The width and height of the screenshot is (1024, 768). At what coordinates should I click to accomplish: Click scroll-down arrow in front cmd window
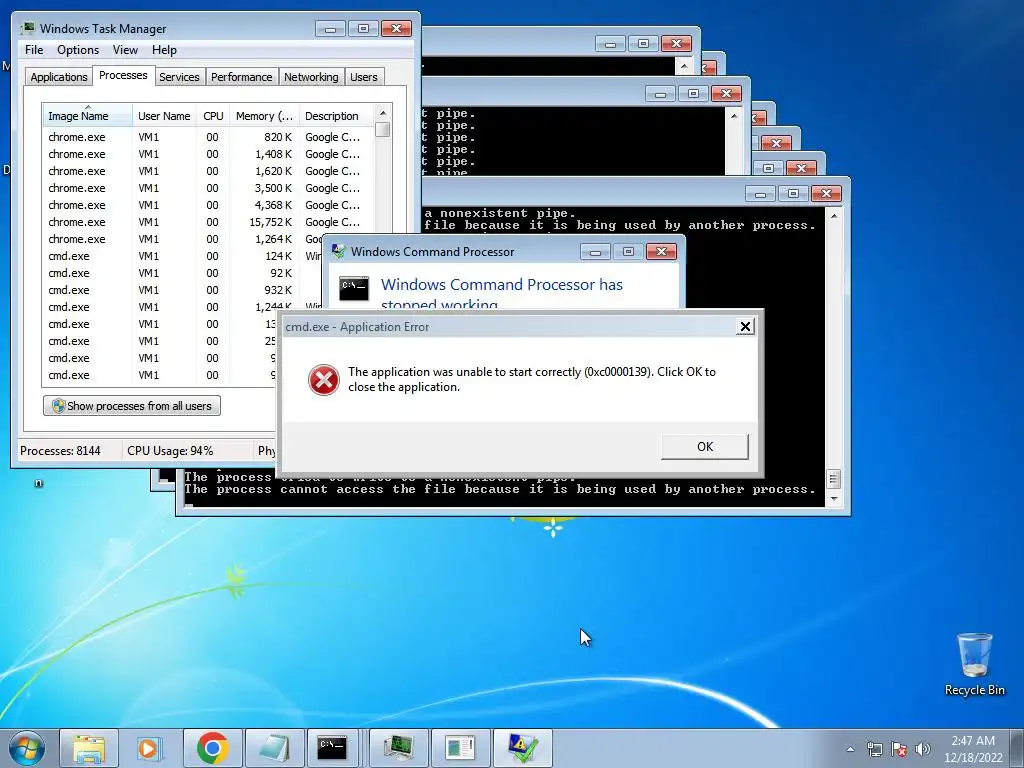coord(833,499)
